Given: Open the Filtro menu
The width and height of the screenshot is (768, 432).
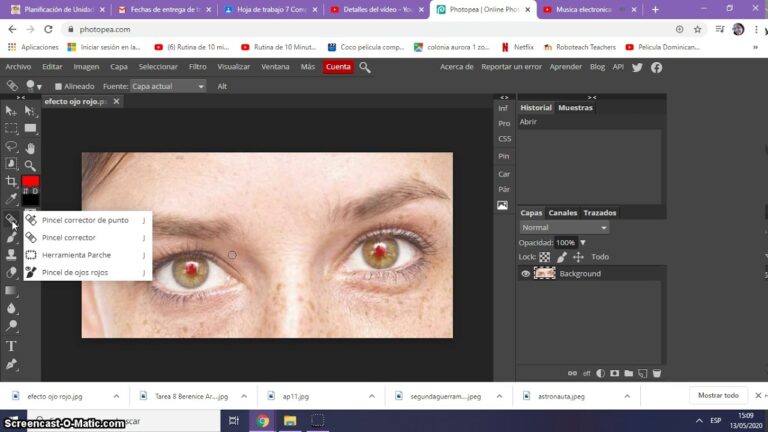Looking at the screenshot, I should click(x=197, y=67).
